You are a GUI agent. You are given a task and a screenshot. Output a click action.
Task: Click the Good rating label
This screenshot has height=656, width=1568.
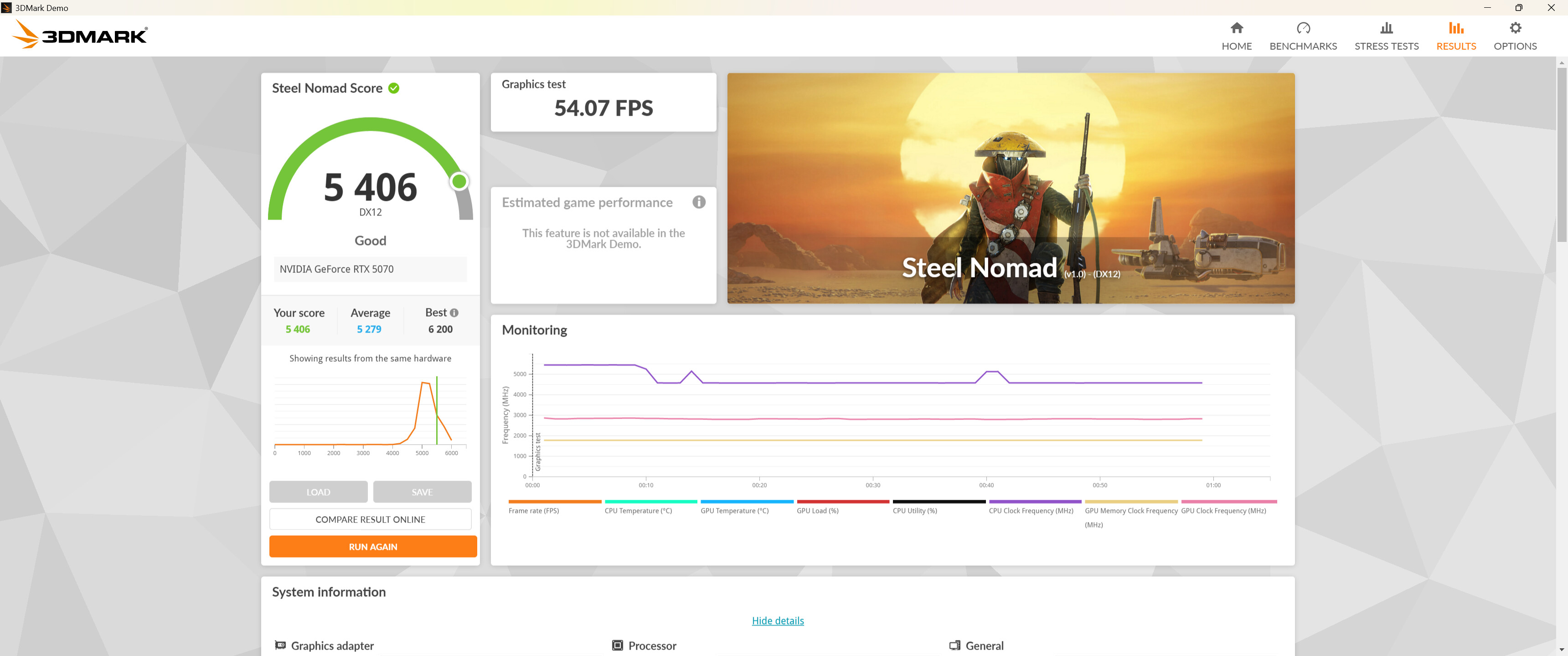370,241
